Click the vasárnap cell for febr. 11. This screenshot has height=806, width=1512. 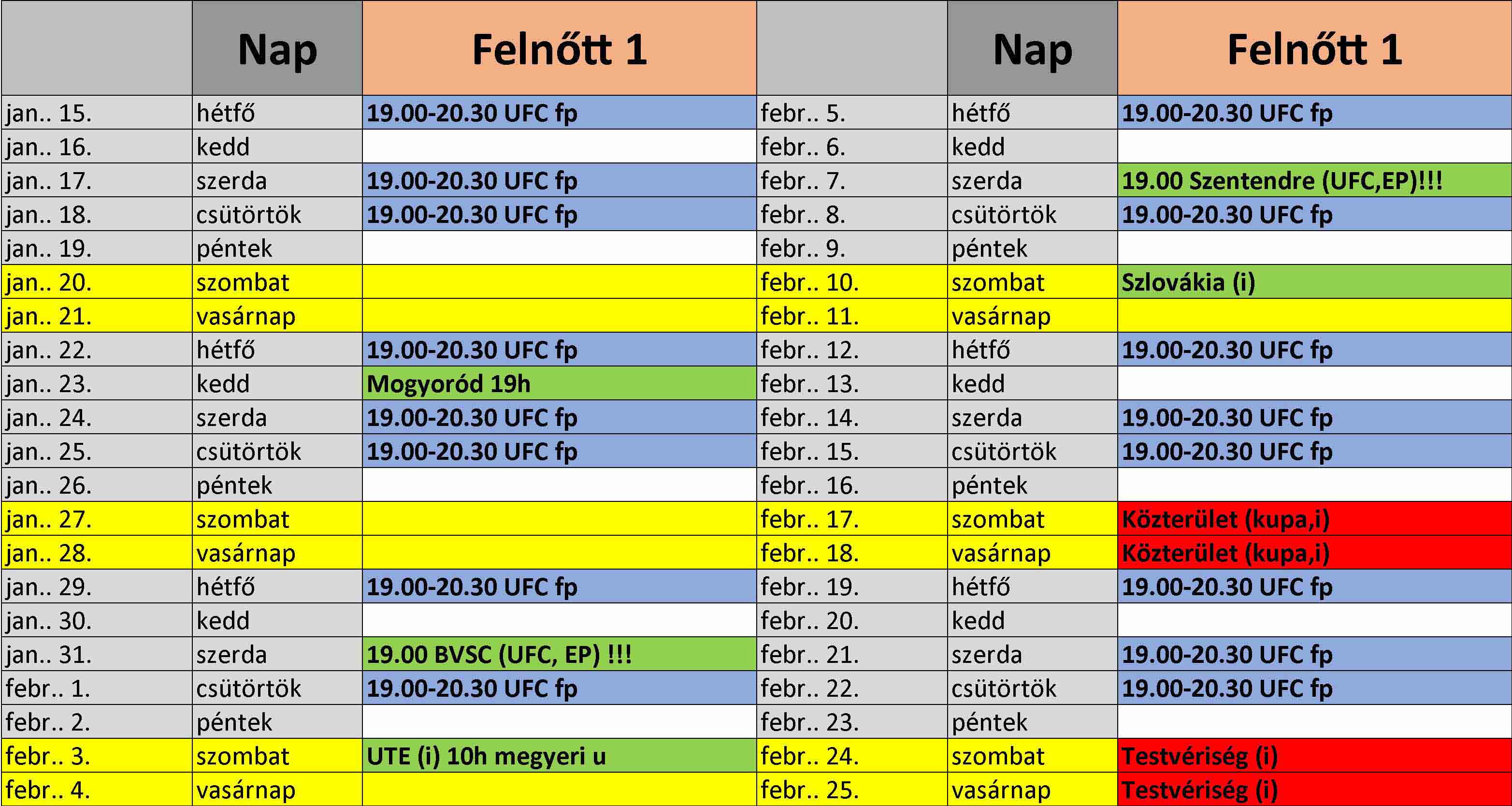pyautogui.click(x=1032, y=316)
